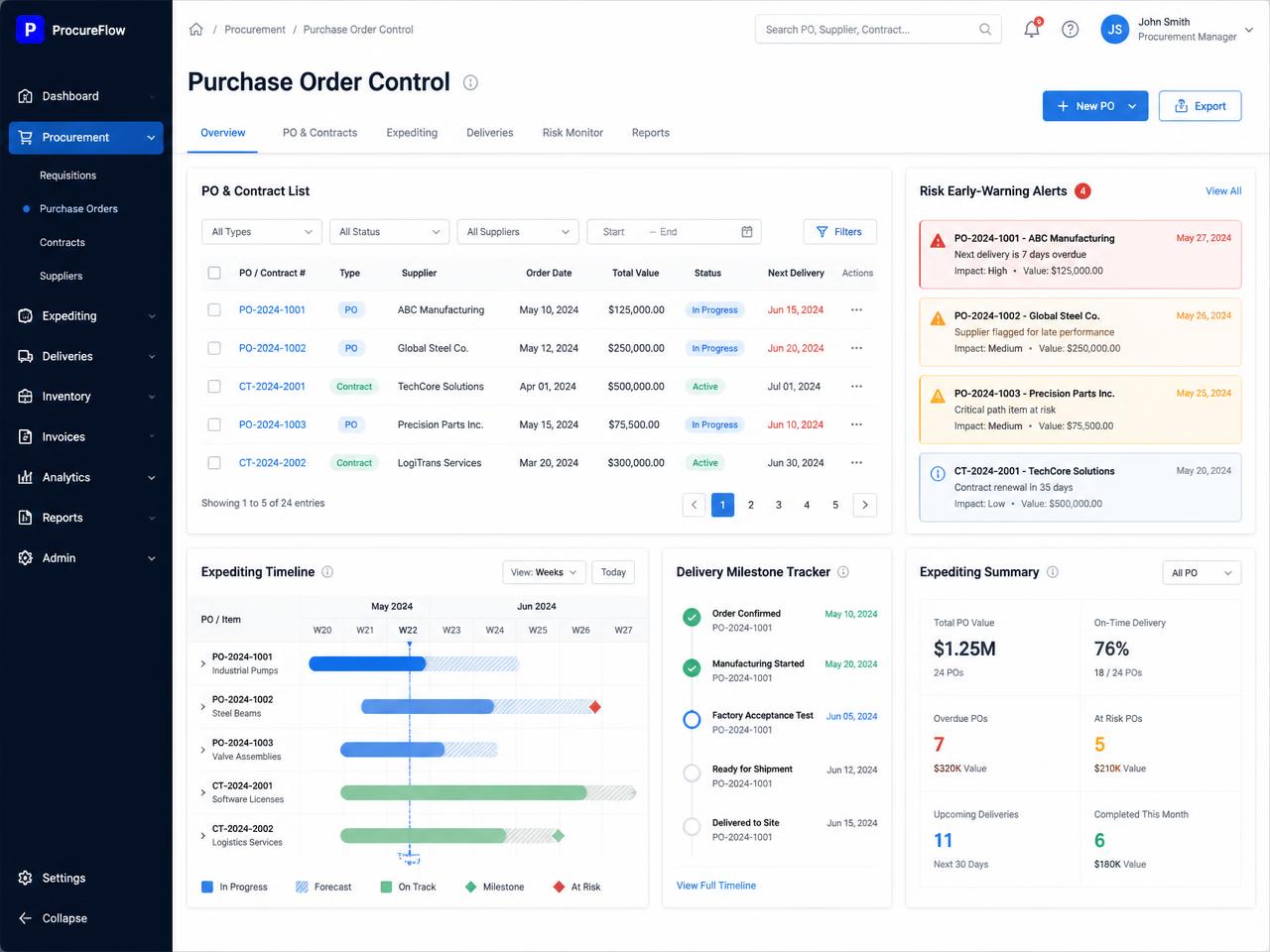The width and height of the screenshot is (1270, 952).
Task: Tick the CT-2024-2002 row checkbox
Action: click(x=214, y=462)
